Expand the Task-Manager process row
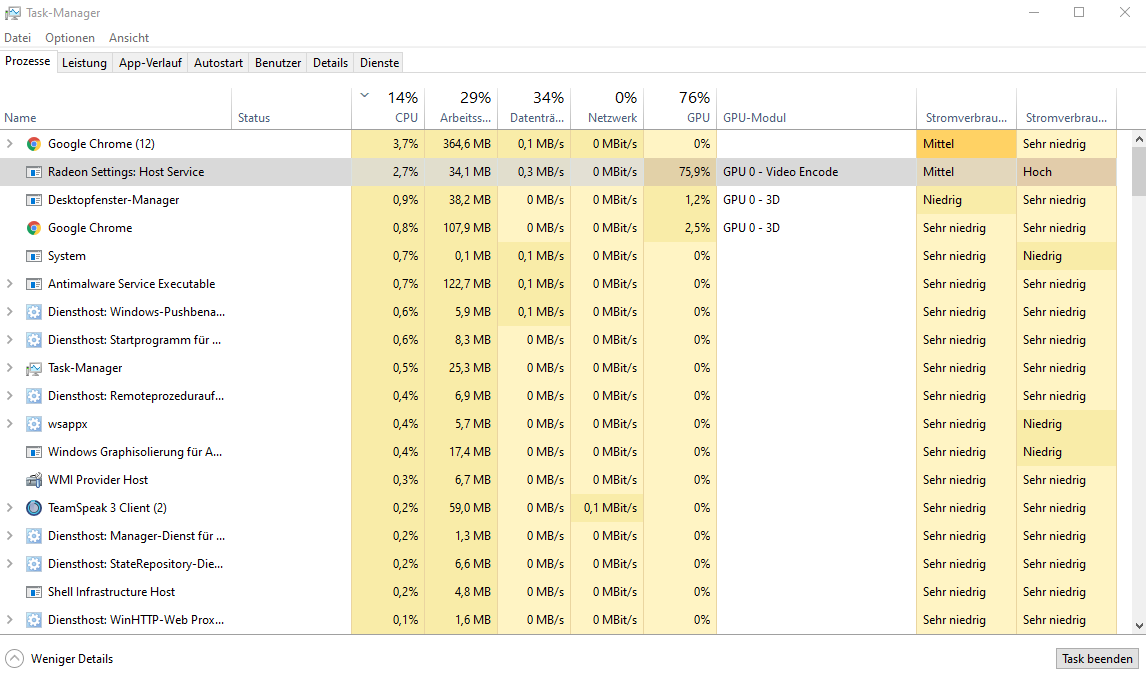 pos(10,368)
